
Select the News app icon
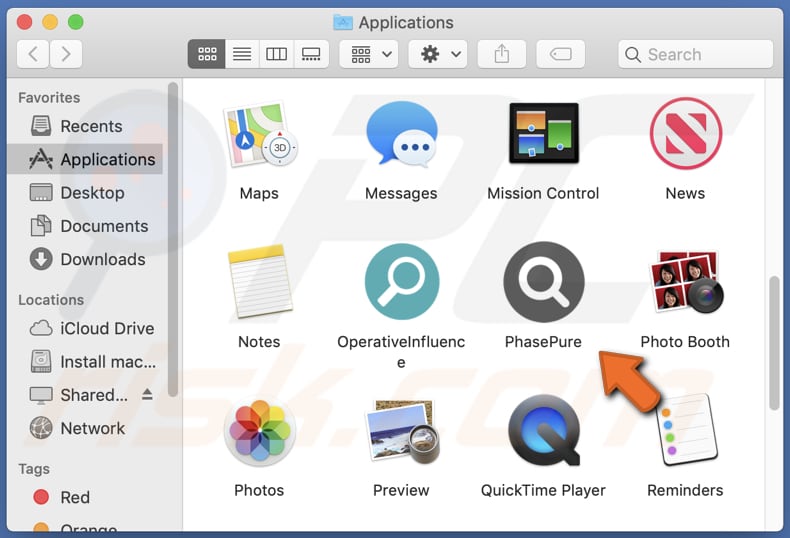pyautogui.click(x=685, y=133)
